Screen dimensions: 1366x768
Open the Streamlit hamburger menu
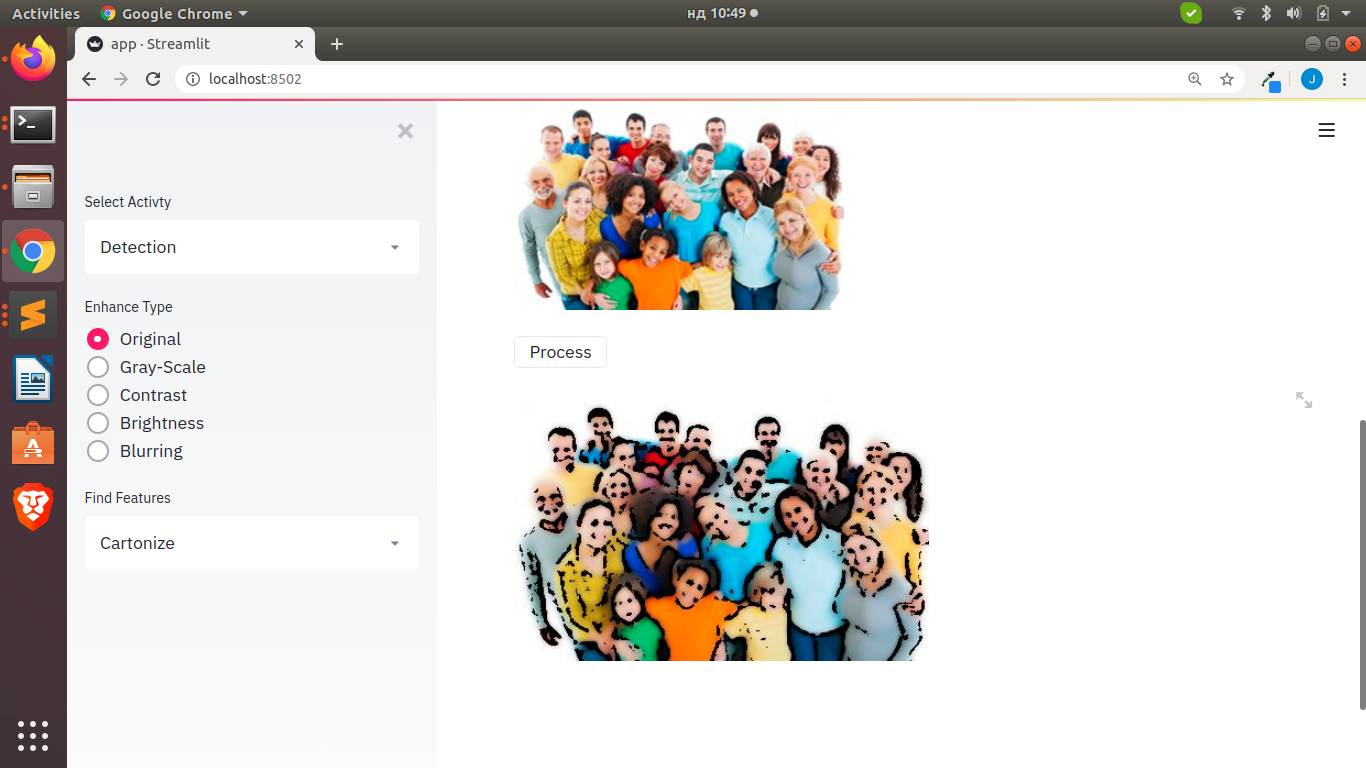pos(1326,130)
